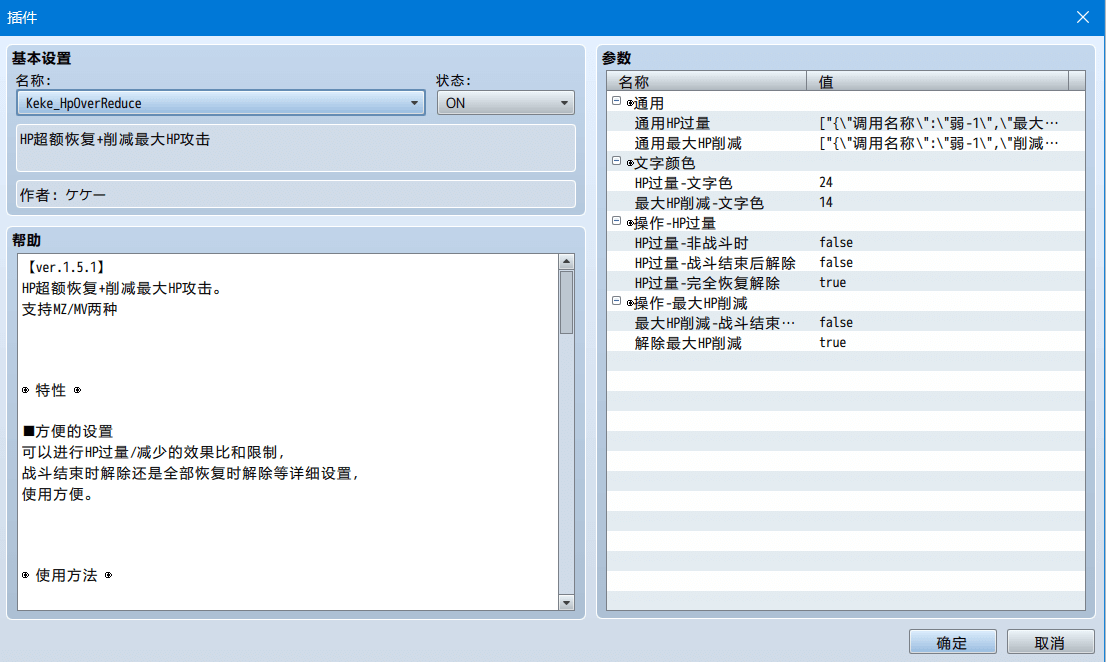Click the help scrollbar down arrow
The image size is (1106, 662).
[566, 603]
